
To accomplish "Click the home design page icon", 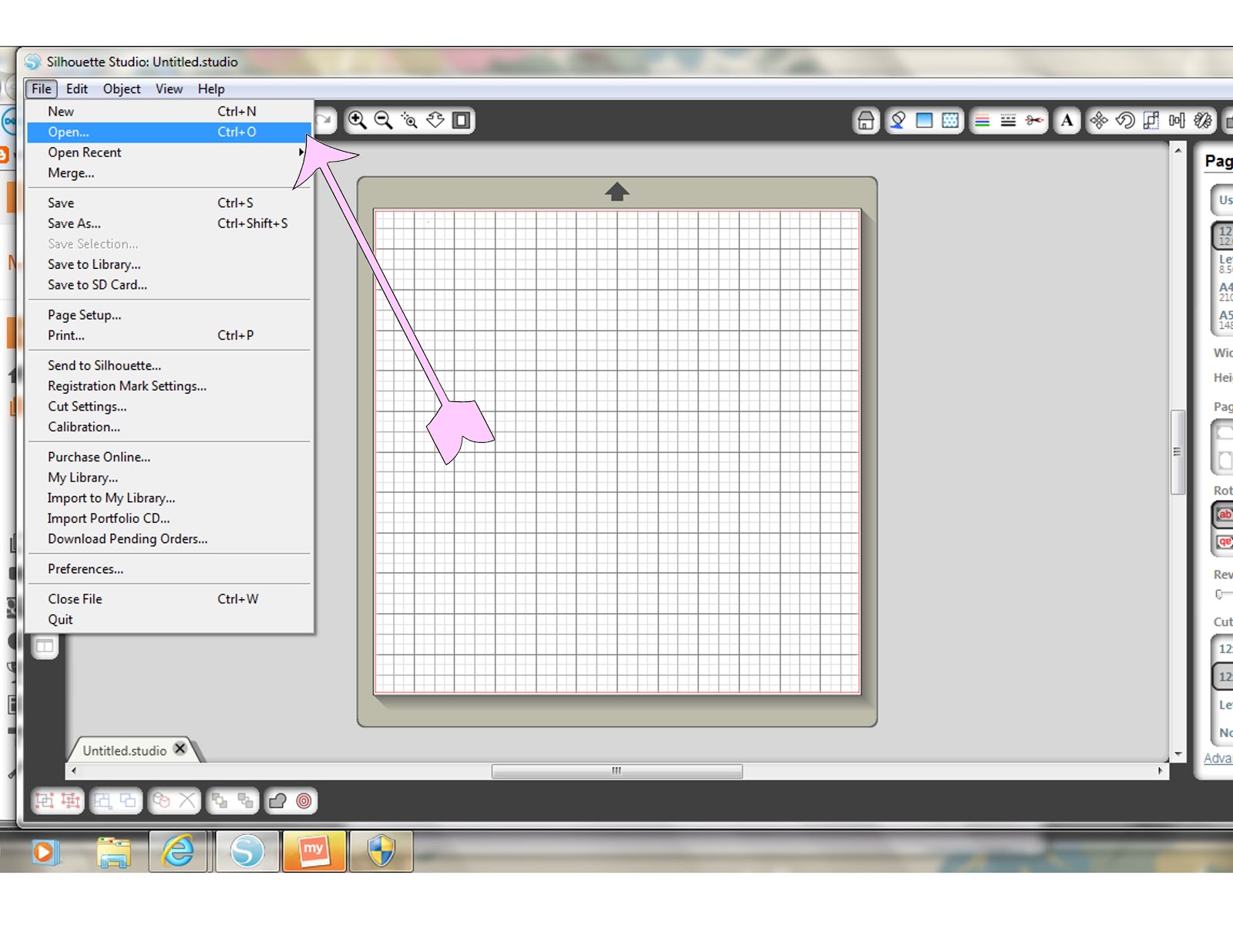I will pos(865,121).
